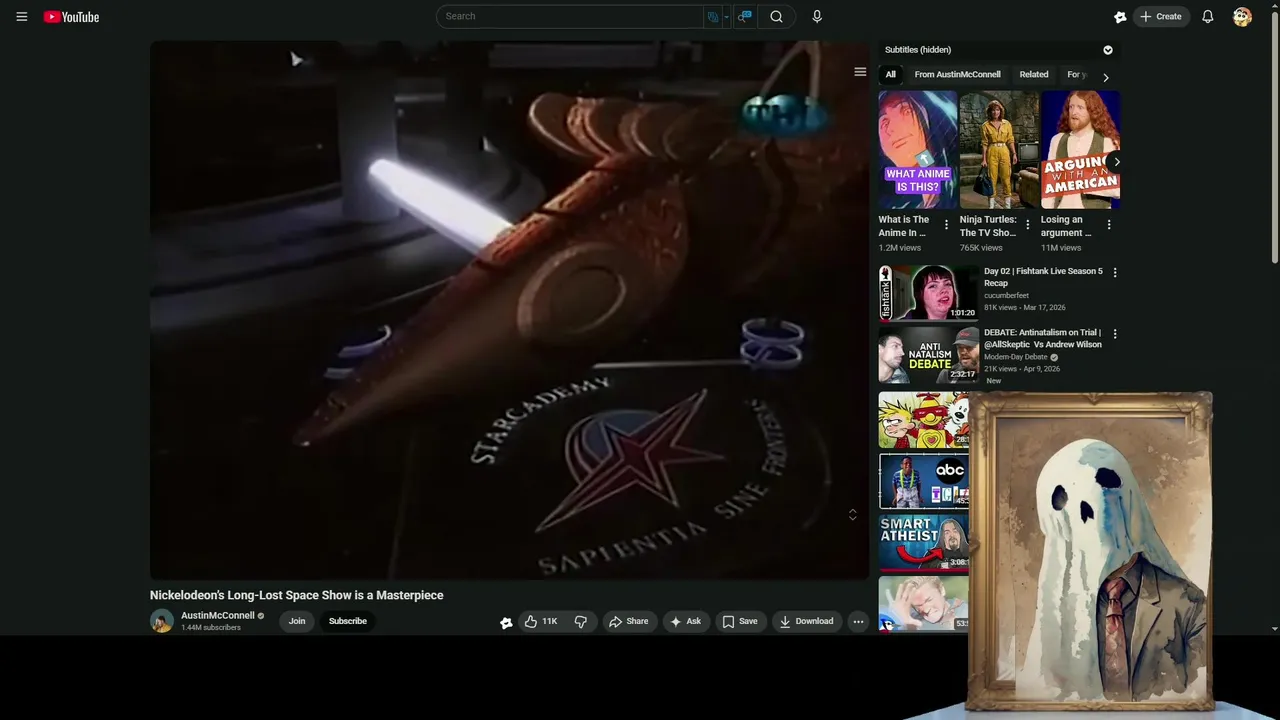
Task: Click the framed ghost painting overlay
Action: click(x=1091, y=551)
